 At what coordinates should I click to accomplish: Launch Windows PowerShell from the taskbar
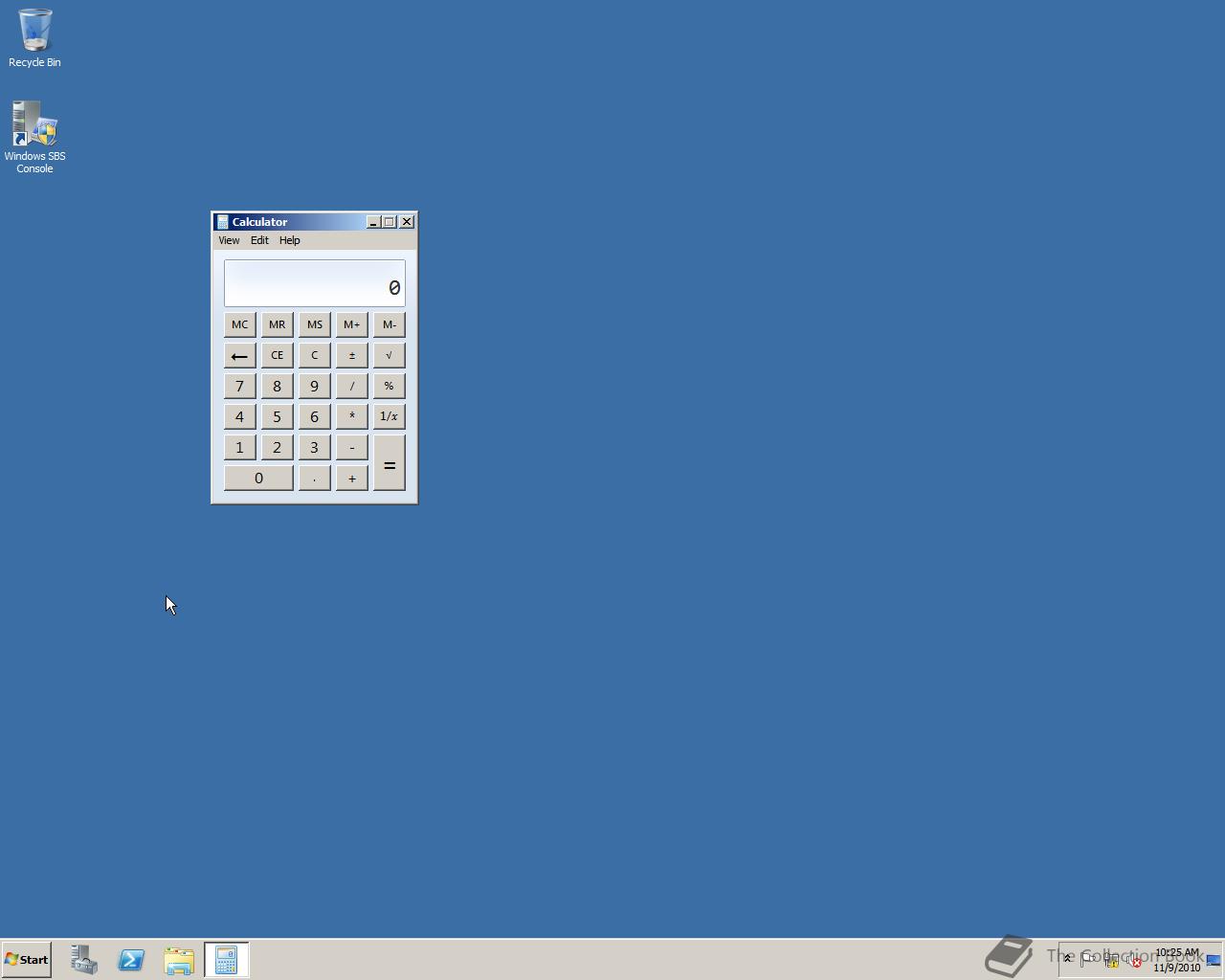131,960
